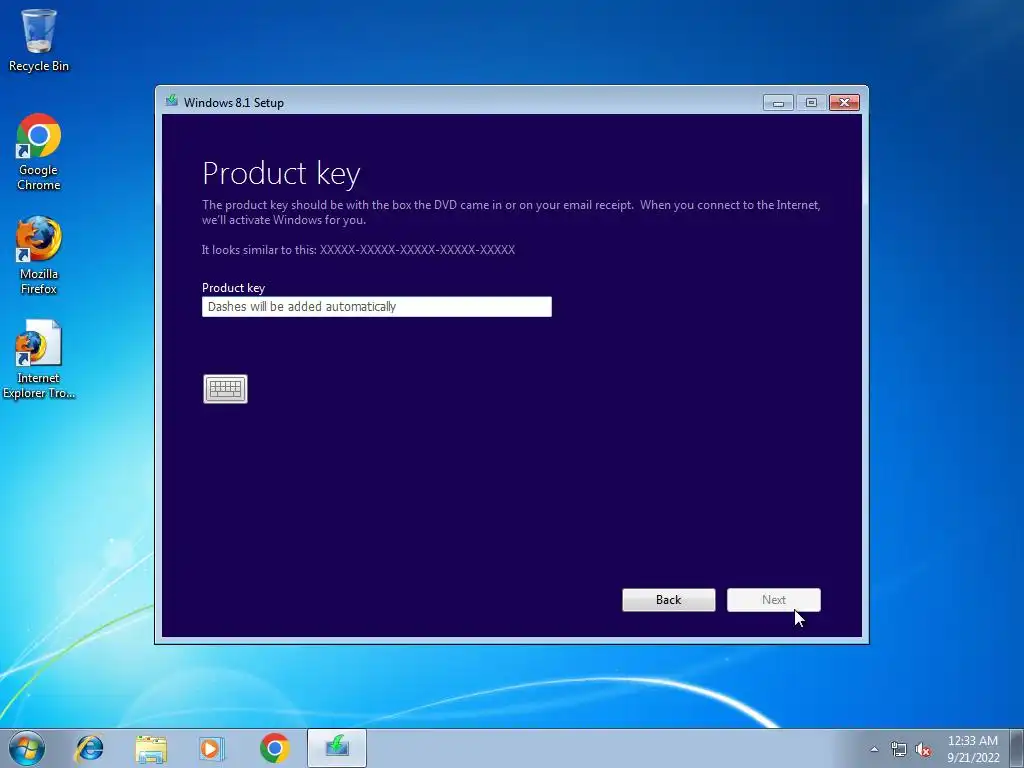Click the Setup title bar icon
Image resolution: width=1024 pixels, height=768 pixels.
172,101
